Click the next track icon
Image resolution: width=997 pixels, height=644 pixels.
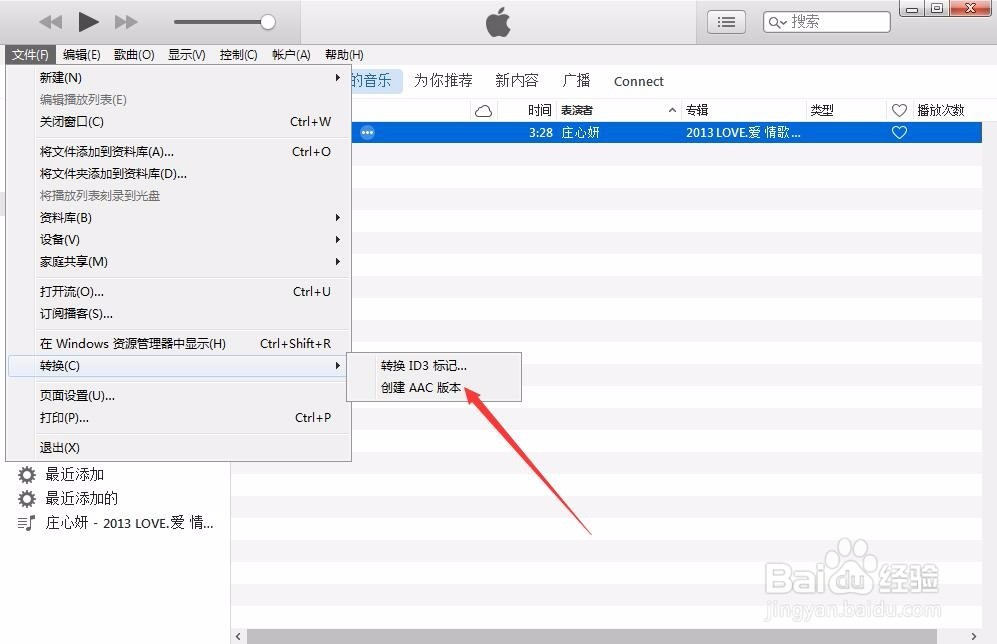click(x=124, y=21)
